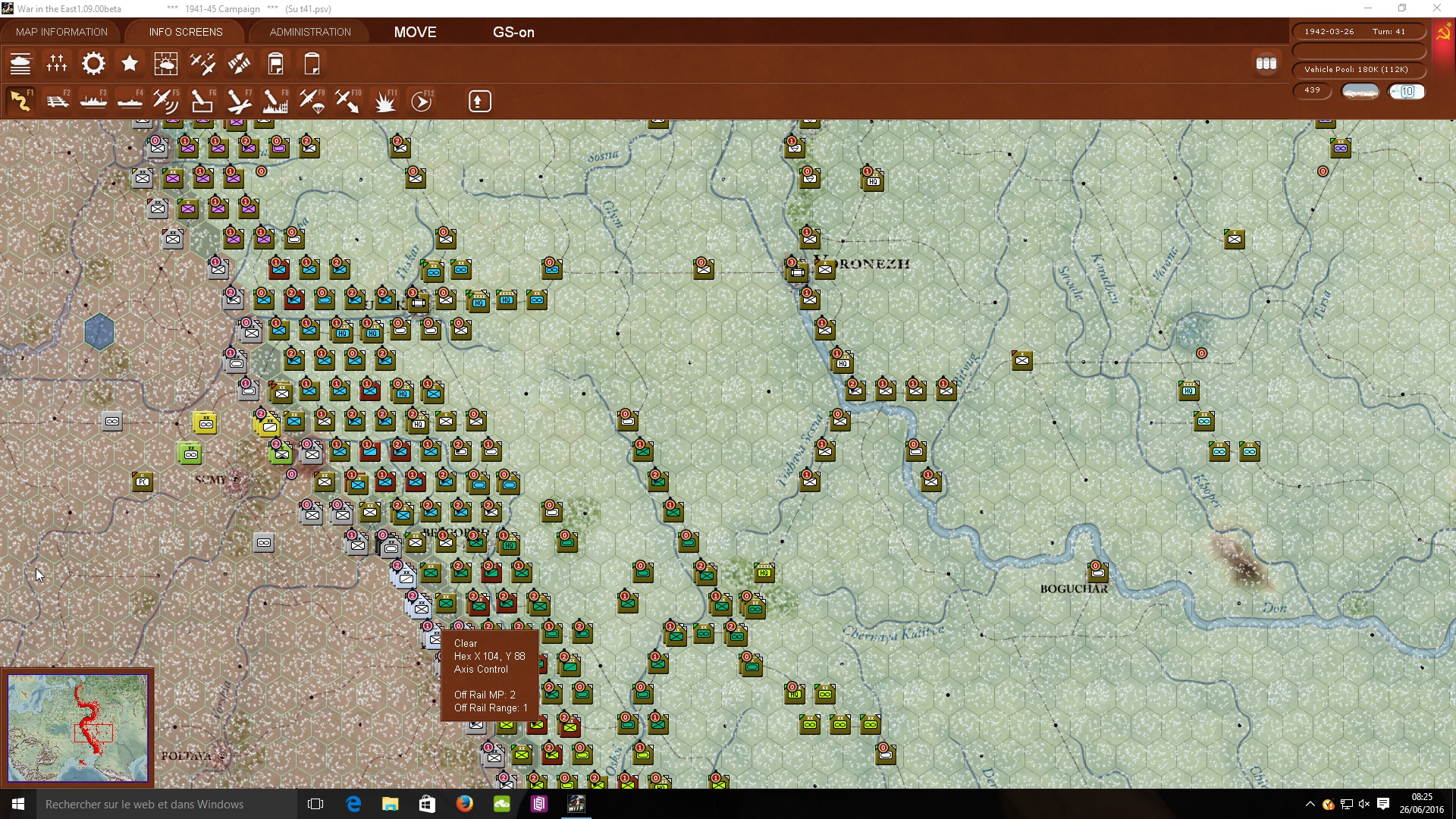Open the losses screen with crosses icon
Viewport: 1456px width, 819px height.
pyautogui.click(x=57, y=64)
